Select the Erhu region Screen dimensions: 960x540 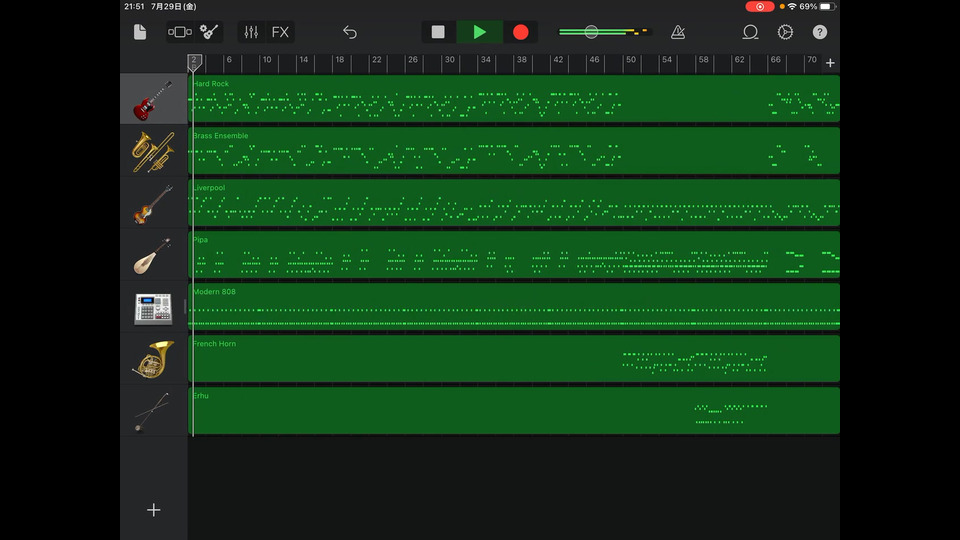[x=514, y=411]
